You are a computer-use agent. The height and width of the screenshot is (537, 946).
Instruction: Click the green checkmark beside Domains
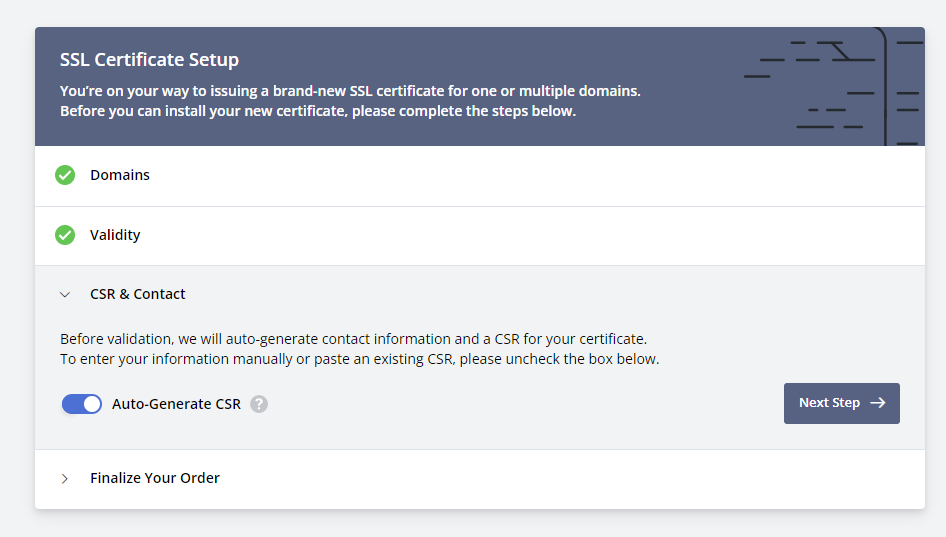(x=65, y=175)
